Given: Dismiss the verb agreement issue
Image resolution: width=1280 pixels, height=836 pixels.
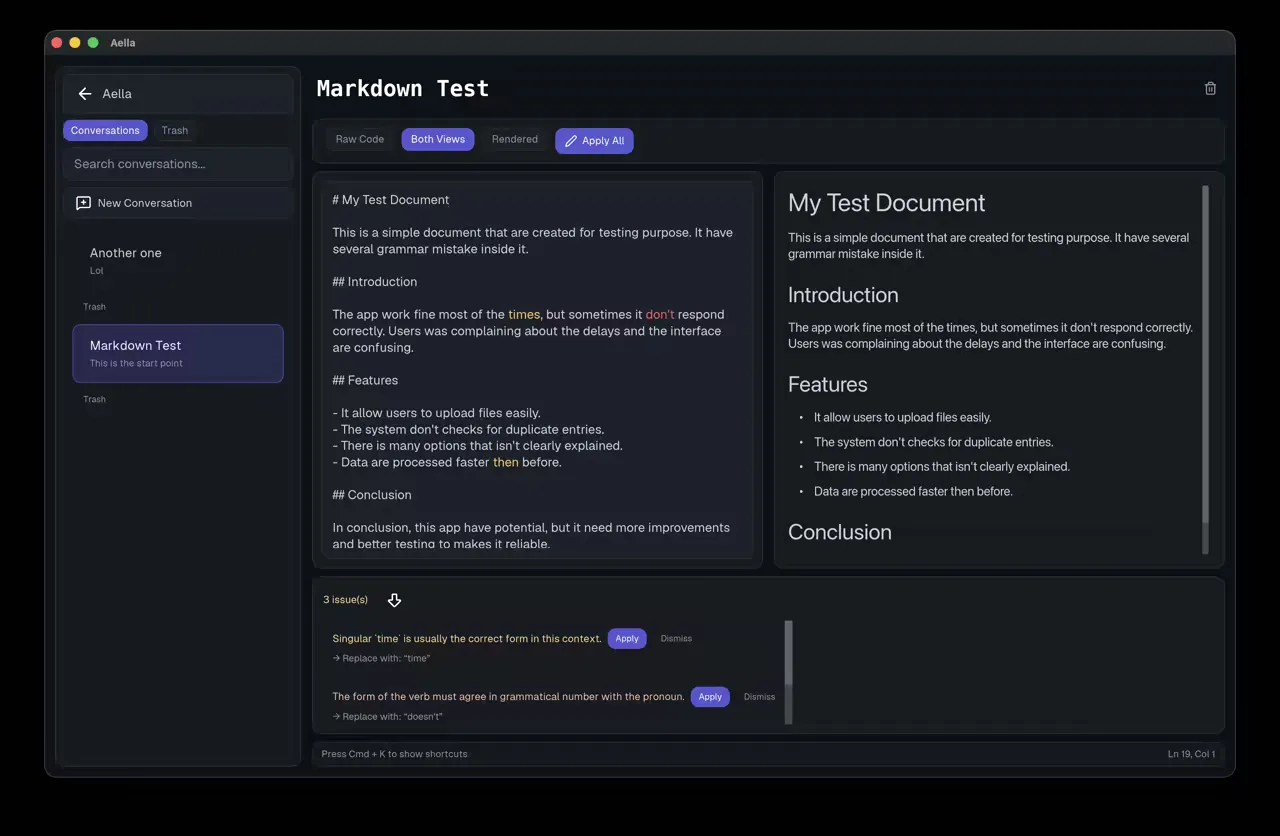Looking at the screenshot, I should pos(759,697).
